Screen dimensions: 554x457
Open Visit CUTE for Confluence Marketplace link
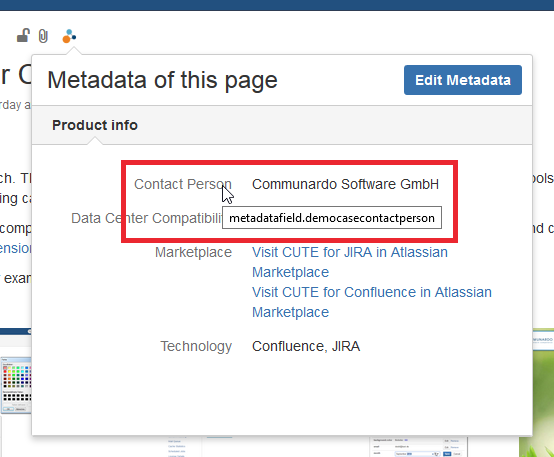(x=371, y=302)
